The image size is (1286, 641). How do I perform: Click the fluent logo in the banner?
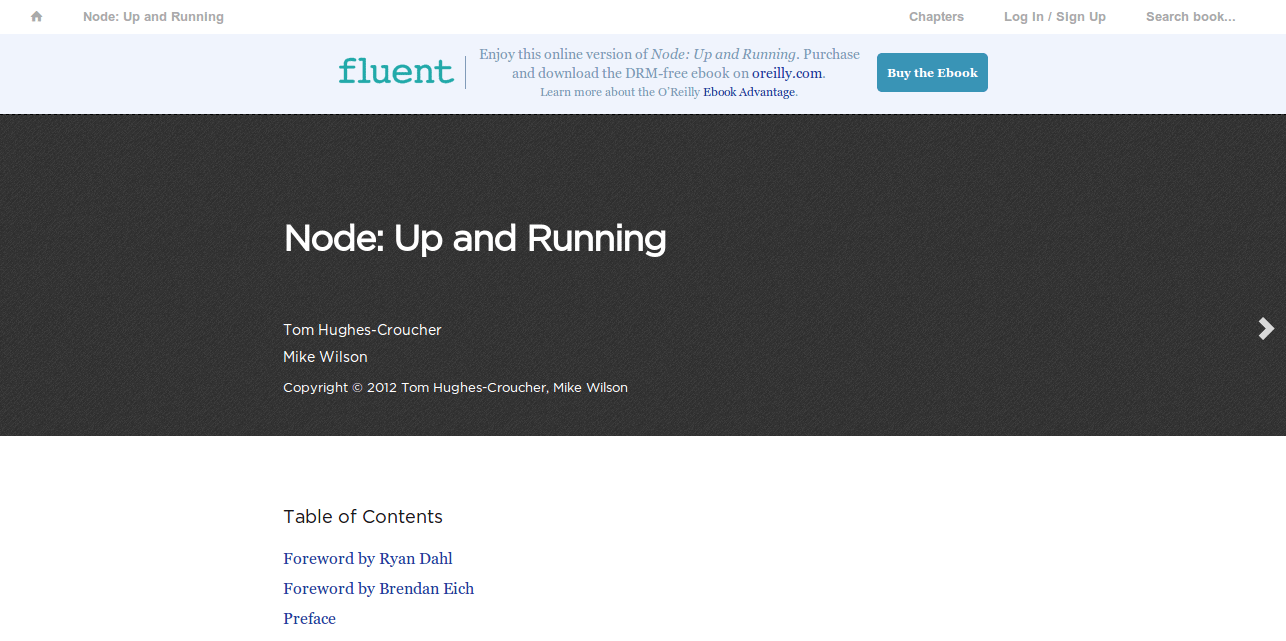pos(396,71)
